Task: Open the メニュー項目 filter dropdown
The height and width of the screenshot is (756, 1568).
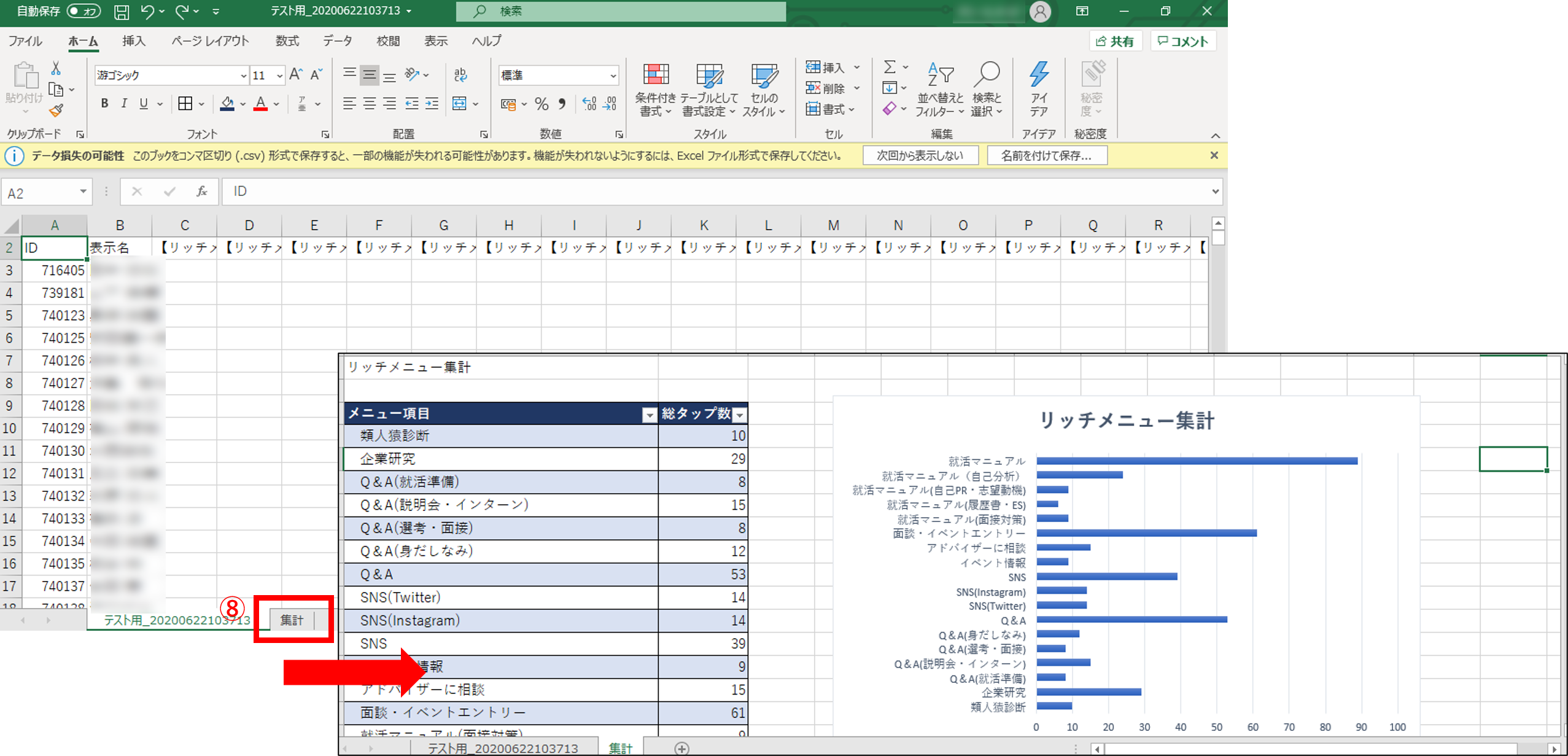Action: coord(649,415)
